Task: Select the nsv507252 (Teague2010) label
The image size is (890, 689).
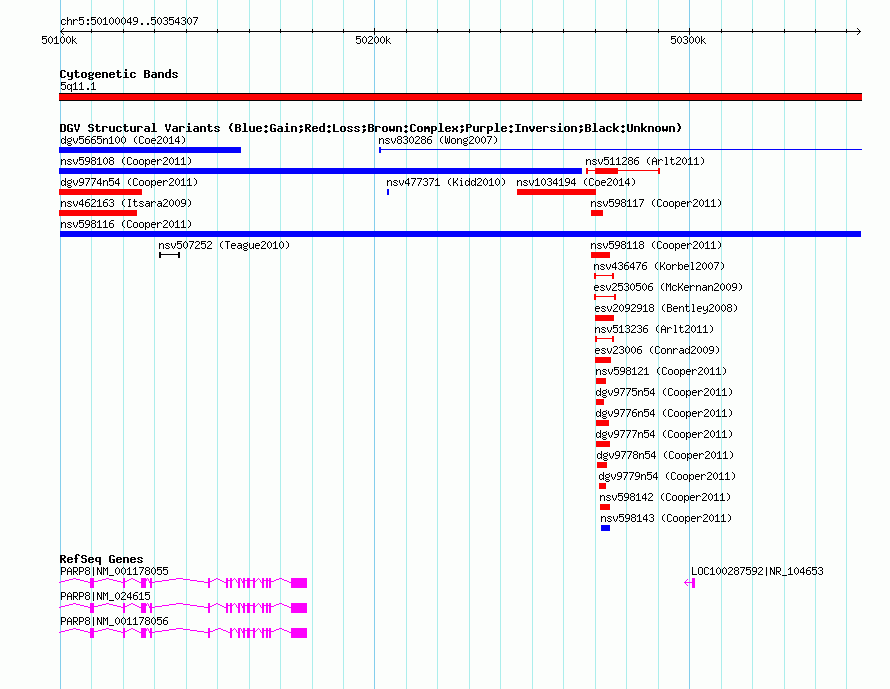Action: click(x=224, y=245)
